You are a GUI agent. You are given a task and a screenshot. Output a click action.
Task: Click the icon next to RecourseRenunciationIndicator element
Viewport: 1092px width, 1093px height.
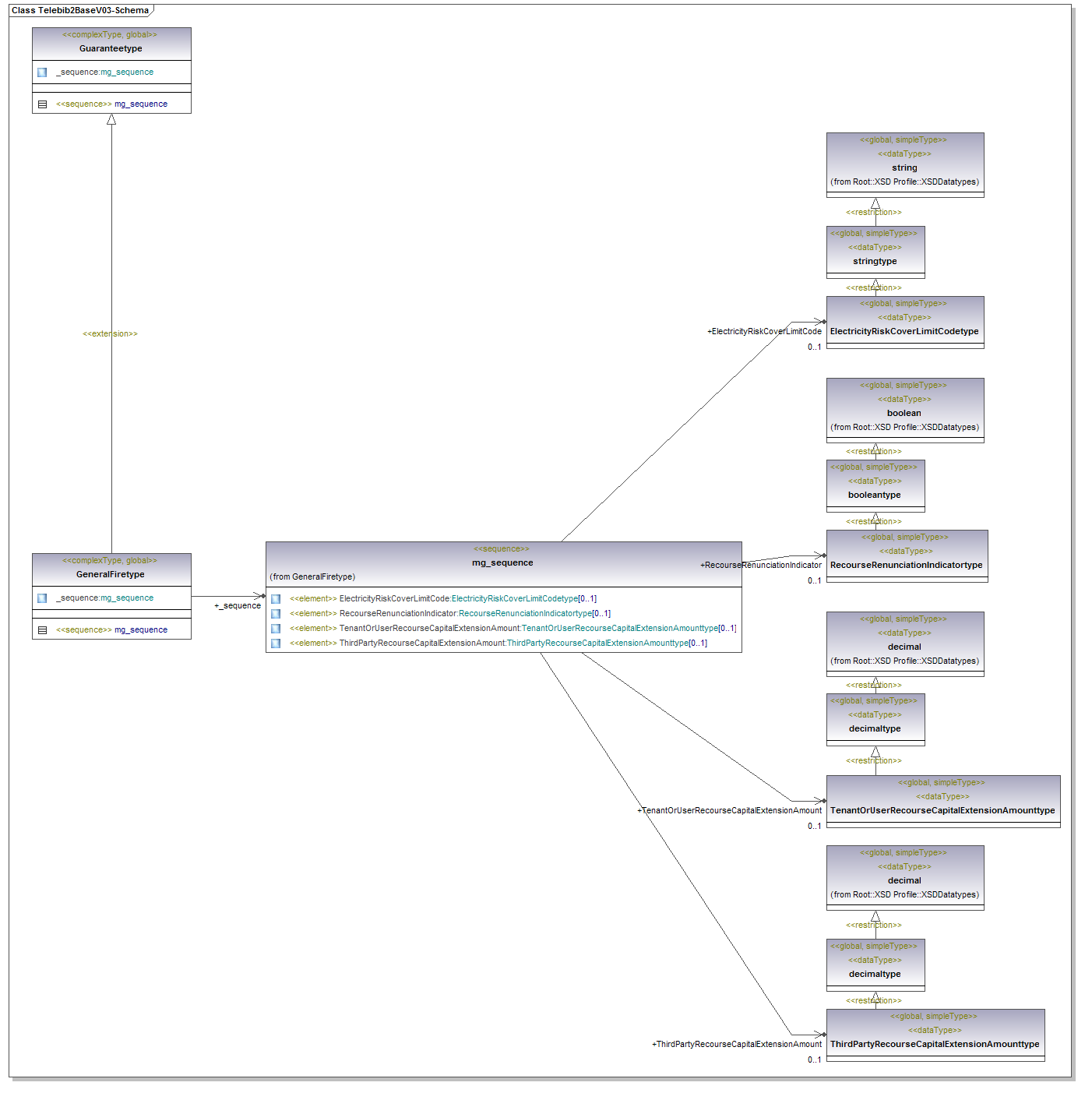click(276, 614)
